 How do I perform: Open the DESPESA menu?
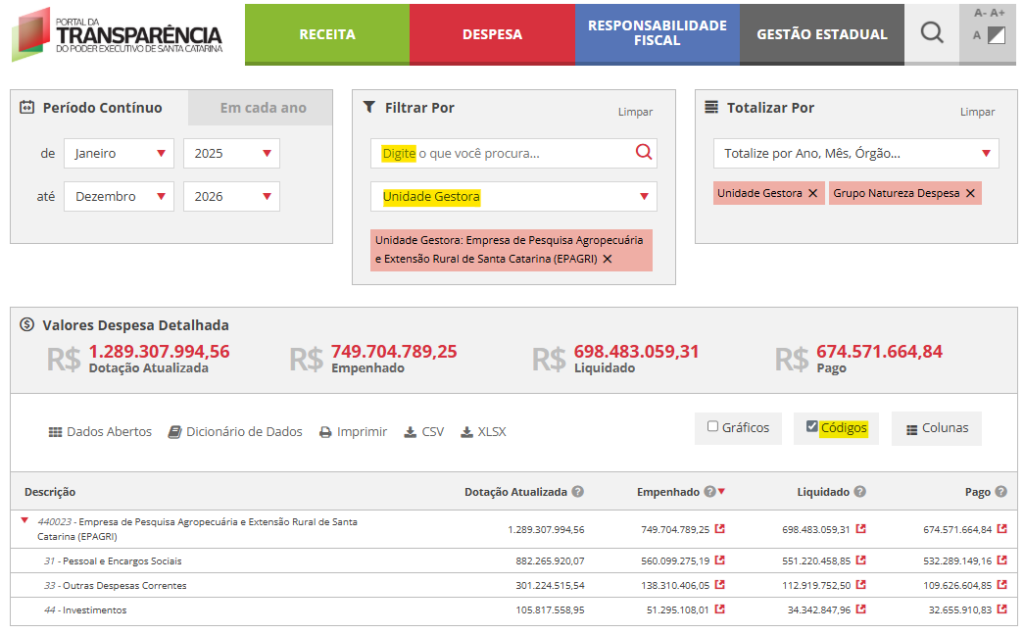[492, 34]
